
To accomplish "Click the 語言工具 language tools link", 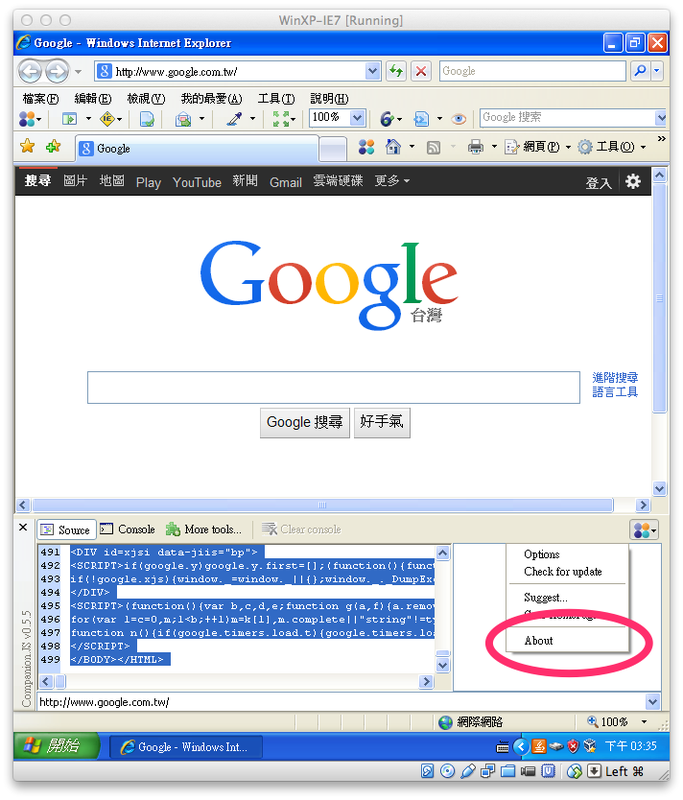I will (x=615, y=392).
